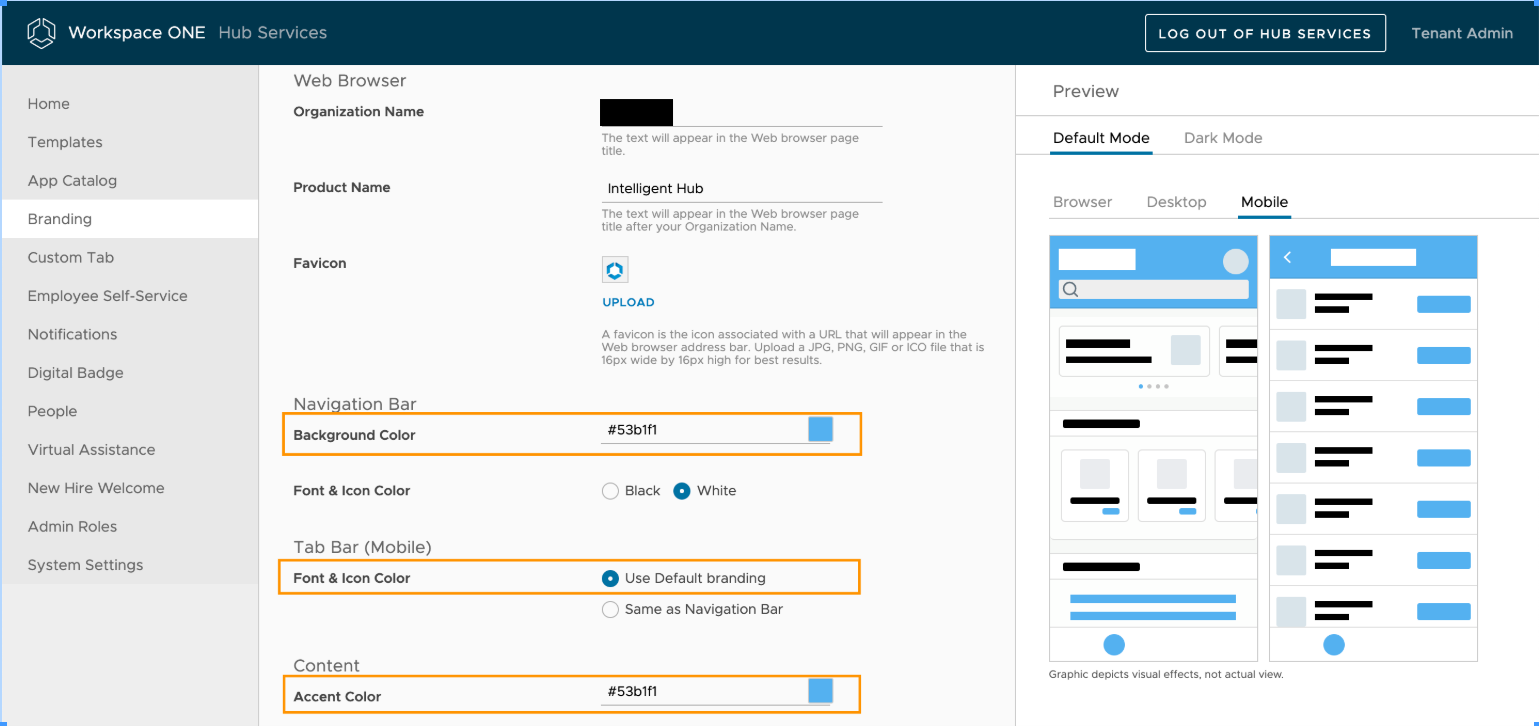The width and height of the screenshot is (1539, 726).
Task: Show the Mobile preview tab
Action: tap(1264, 202)
